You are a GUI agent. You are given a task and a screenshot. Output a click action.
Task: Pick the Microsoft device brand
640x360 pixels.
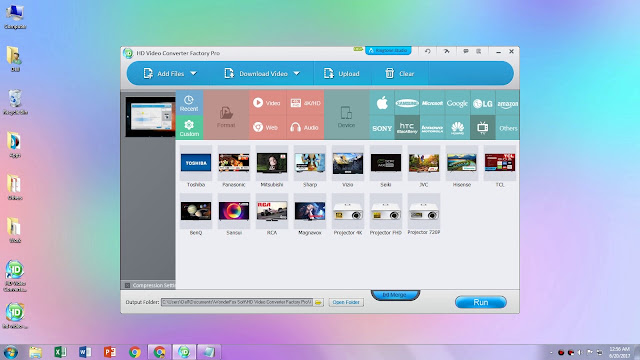pos(432,103)
